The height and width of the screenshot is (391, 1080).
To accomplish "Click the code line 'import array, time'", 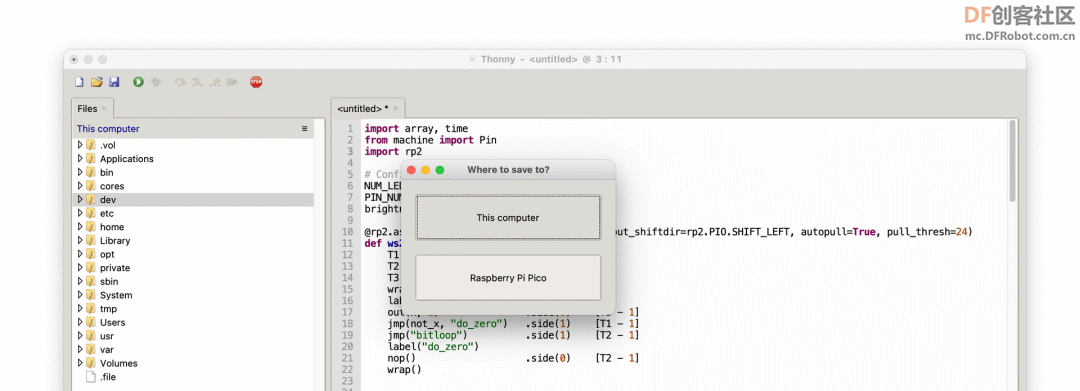I will click(416, 129).
